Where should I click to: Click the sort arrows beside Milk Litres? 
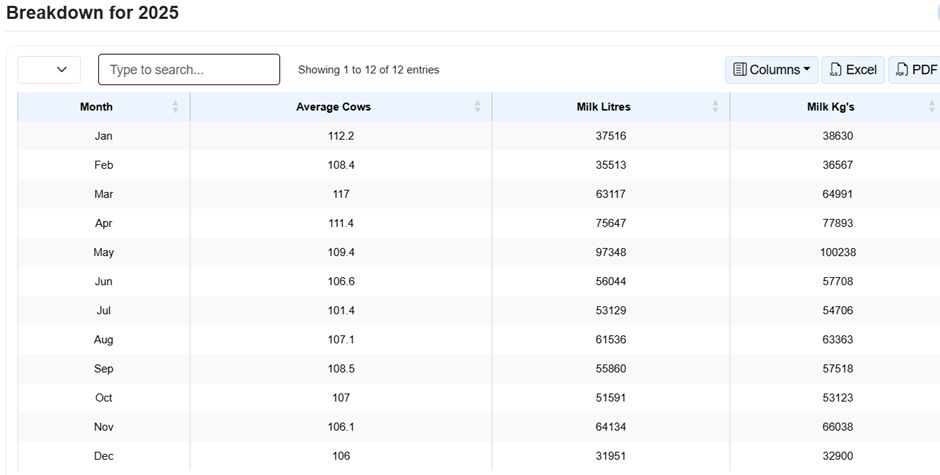(x=715, y=107)
